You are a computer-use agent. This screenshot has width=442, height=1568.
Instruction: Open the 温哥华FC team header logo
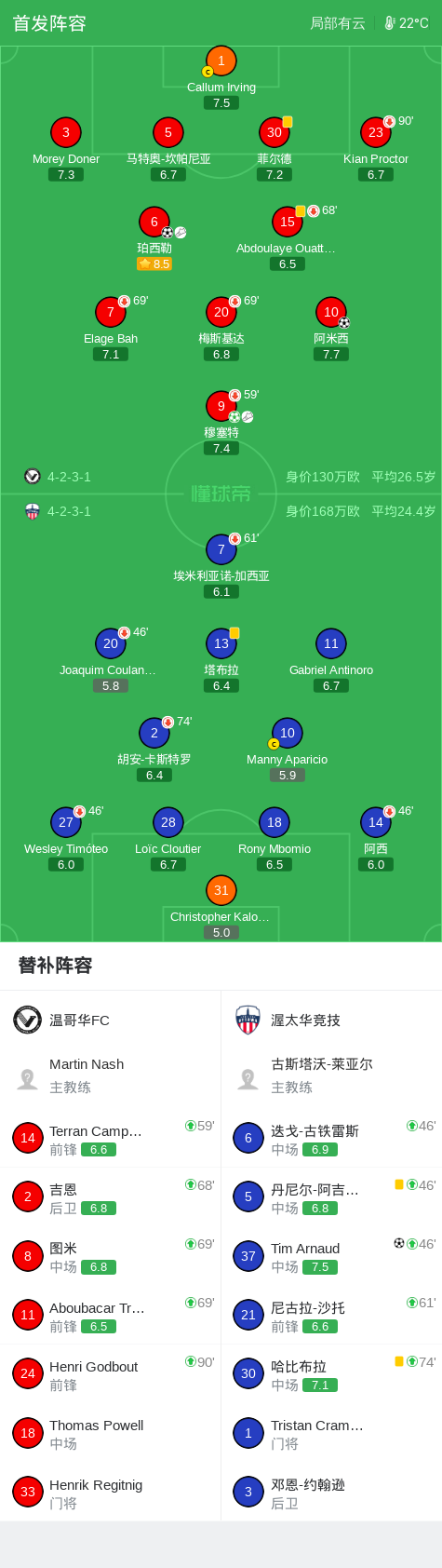28,1020
